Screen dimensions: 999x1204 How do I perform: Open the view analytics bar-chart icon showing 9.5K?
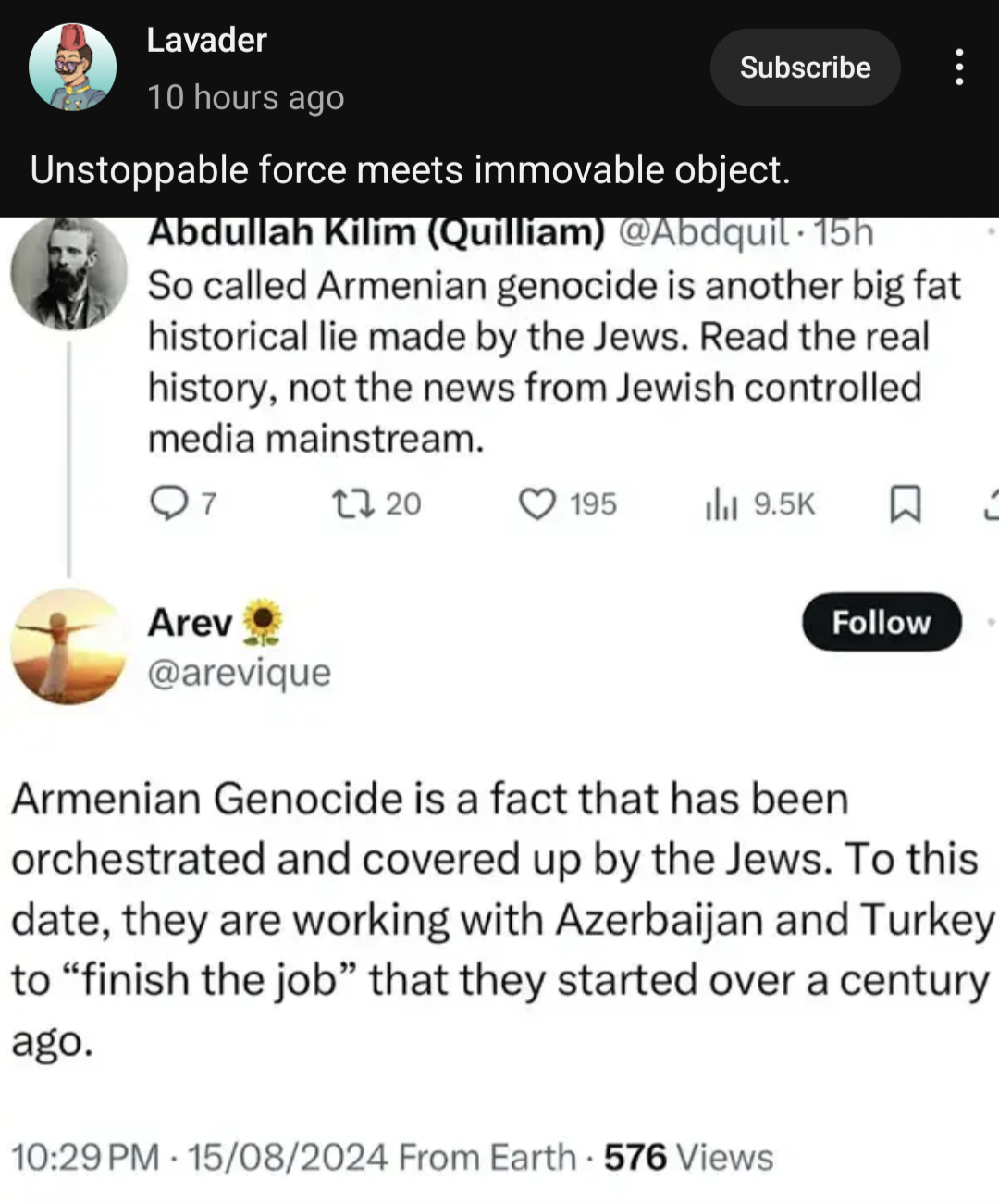721,504
